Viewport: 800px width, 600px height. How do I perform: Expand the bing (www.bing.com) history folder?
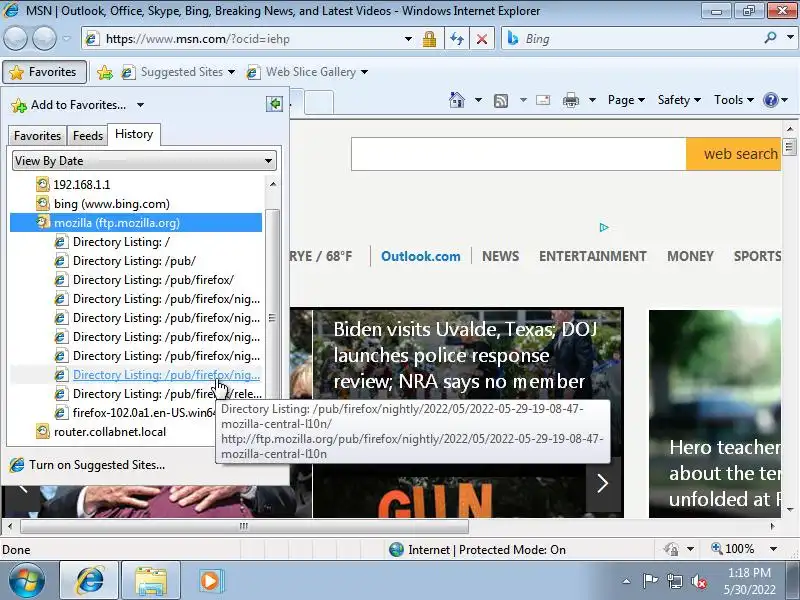[x=112, y=204]
